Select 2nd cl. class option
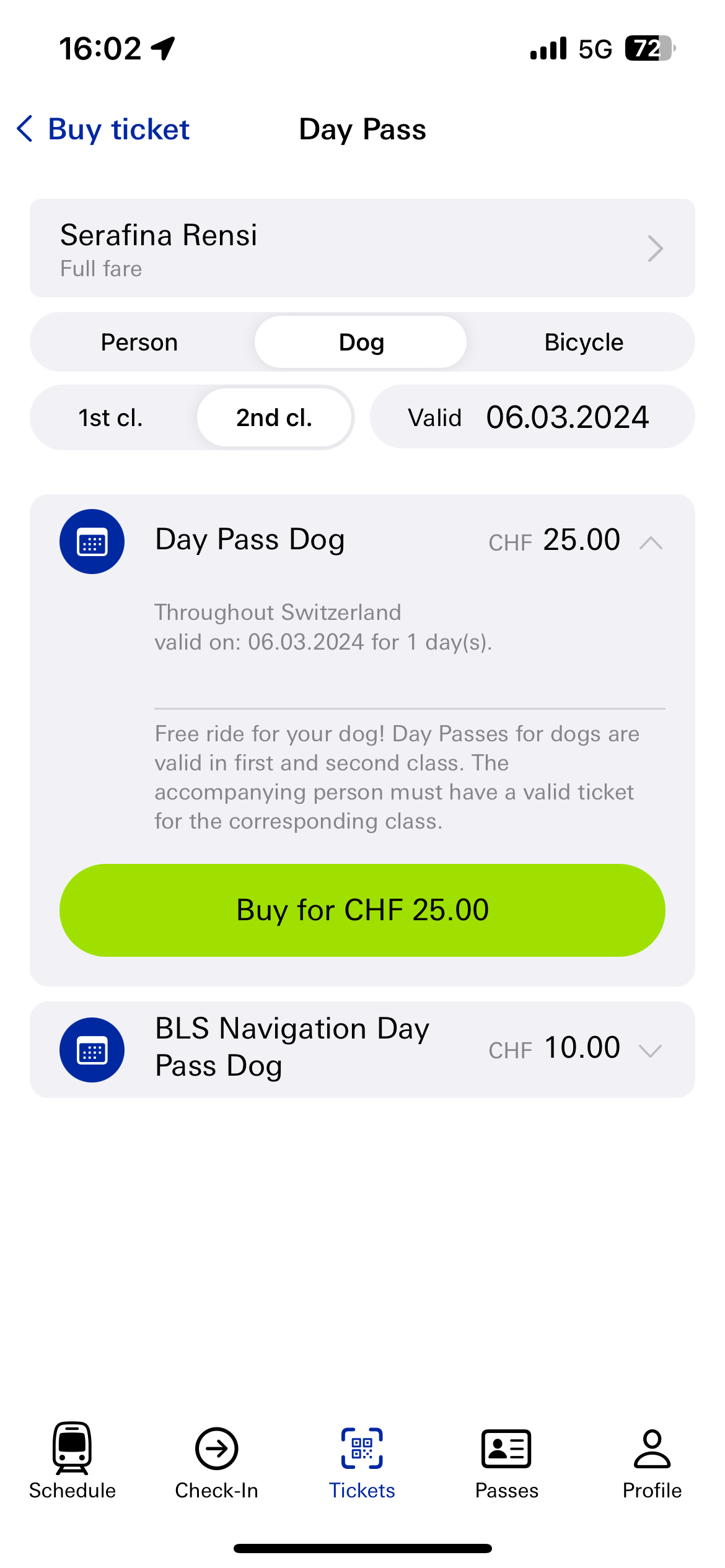725x1568 pixels. pos(275,417)
